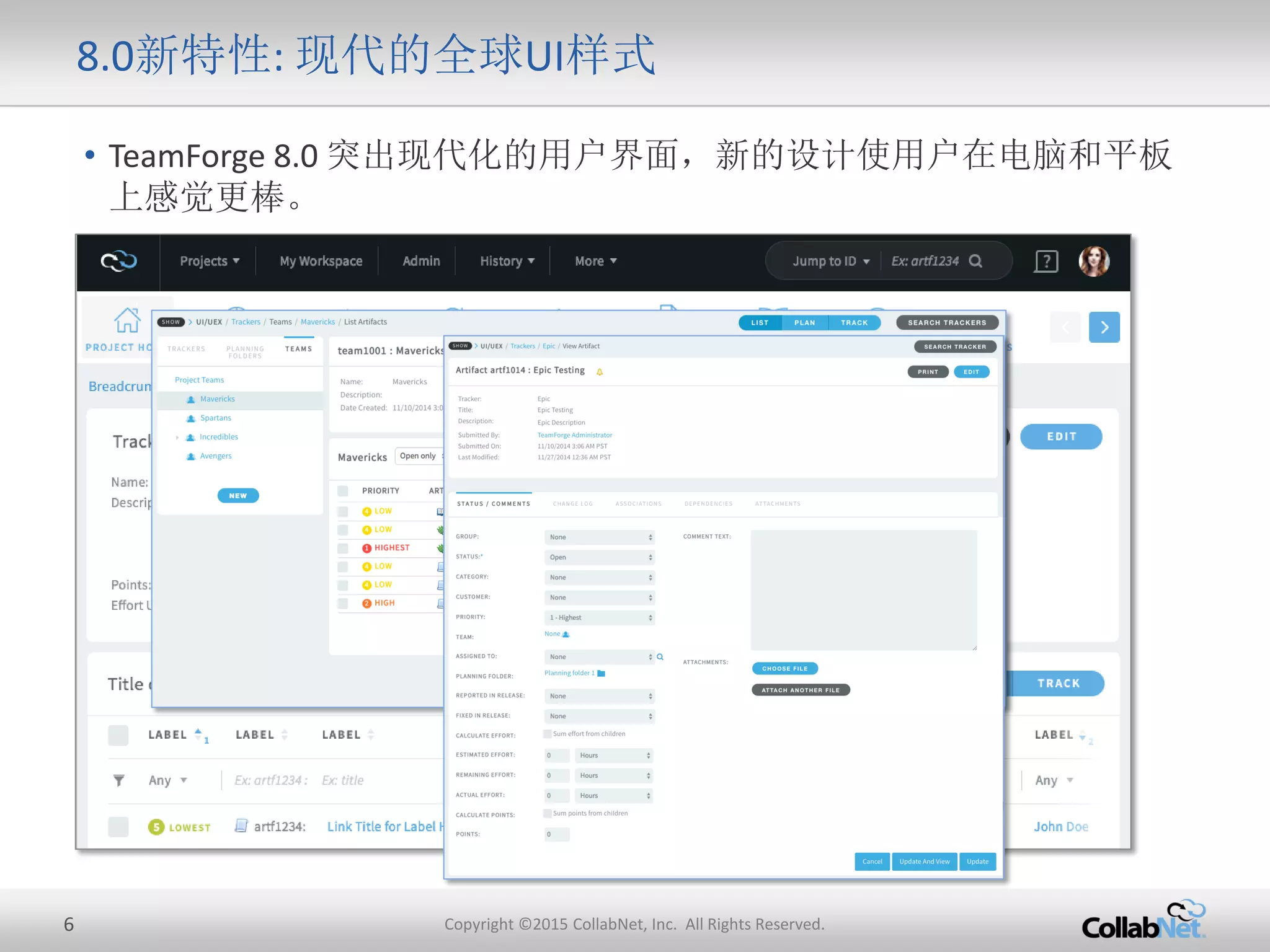Click the TeamForge Administrator link
This screenshot has width=1270, height=952.
pos(575,435)
